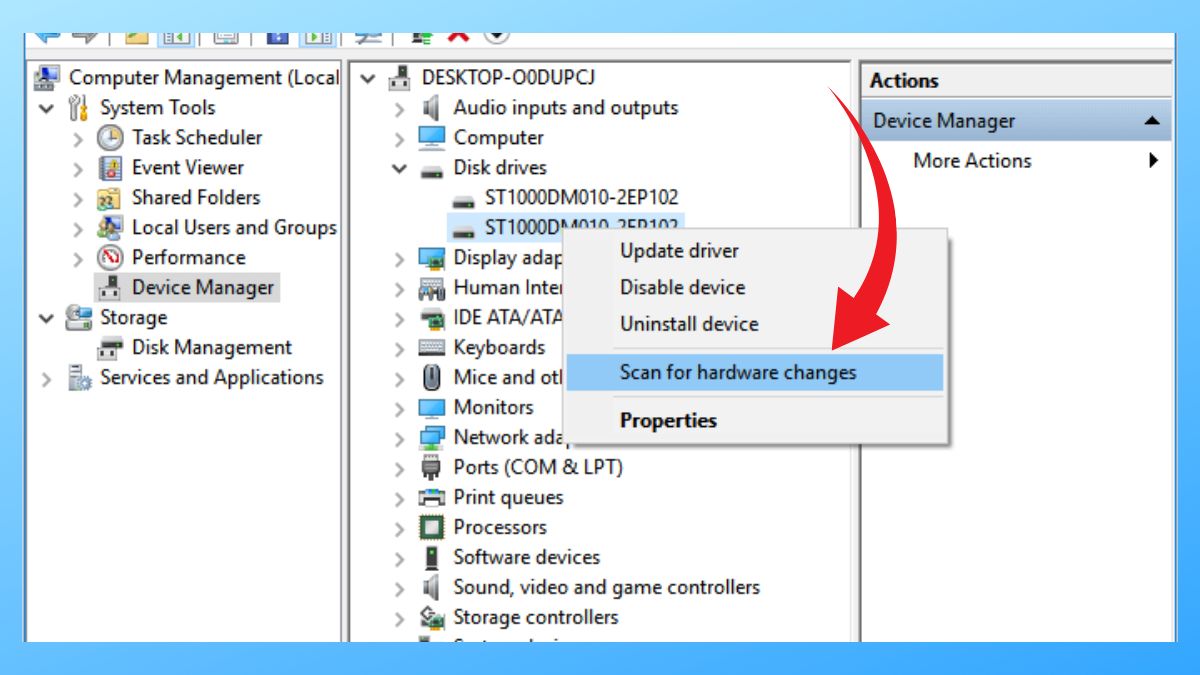
Task: Click the Shared Folders icon
Action: (110, 198)
